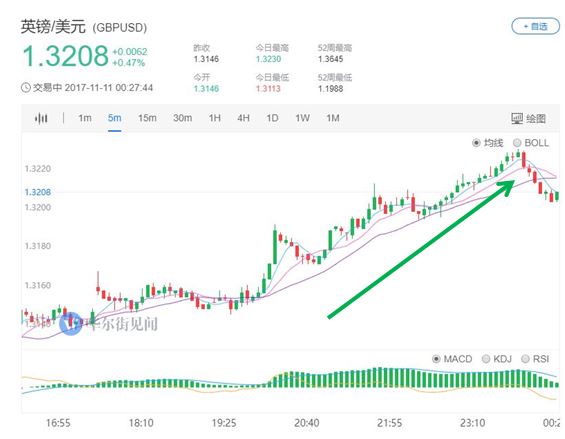Select the MACD indicator radio button
The image size is (565, 439).
(x=436, y=359)
